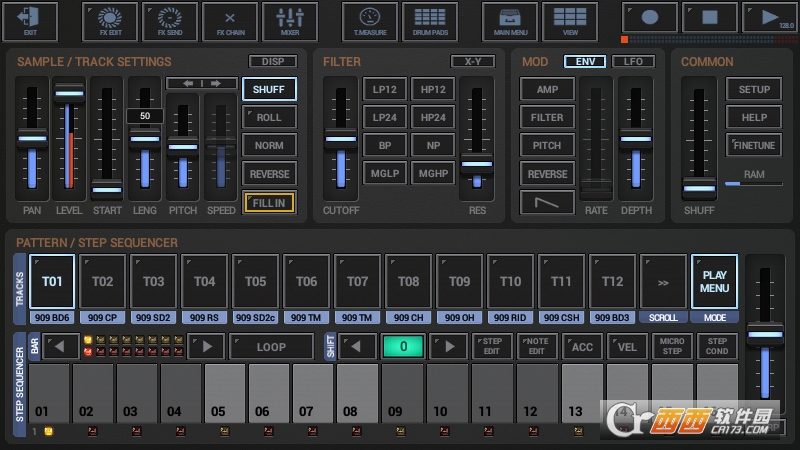Image resolution: width=800 pixels, height=450 pixels.
Task: Open NOTE EDIT mode
Action: click(x=536, y=346)
